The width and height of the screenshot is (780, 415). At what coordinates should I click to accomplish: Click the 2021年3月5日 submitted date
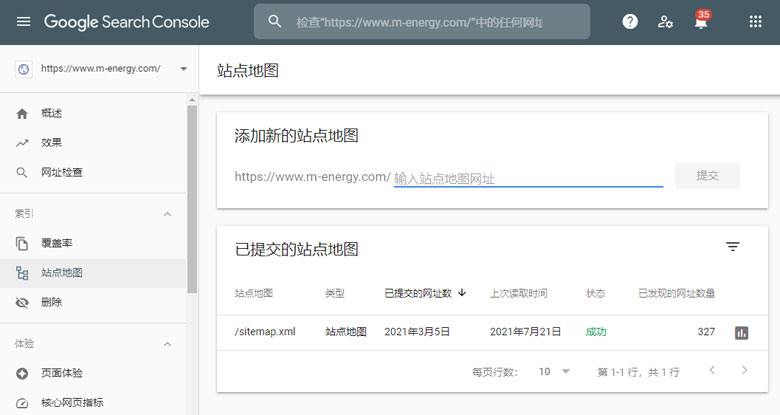pyautogui.click(x=417, y=332)
